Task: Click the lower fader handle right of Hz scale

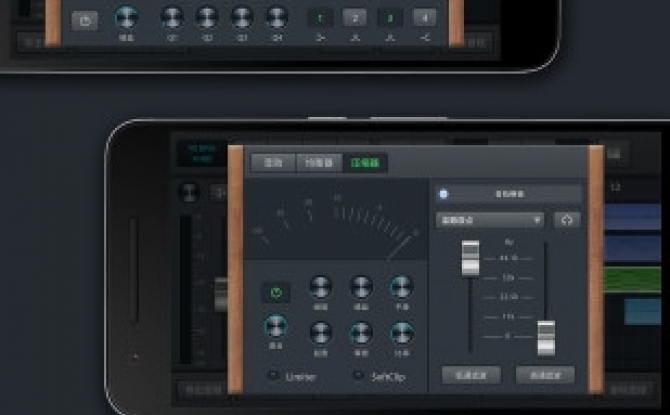Action: point(546,338)
